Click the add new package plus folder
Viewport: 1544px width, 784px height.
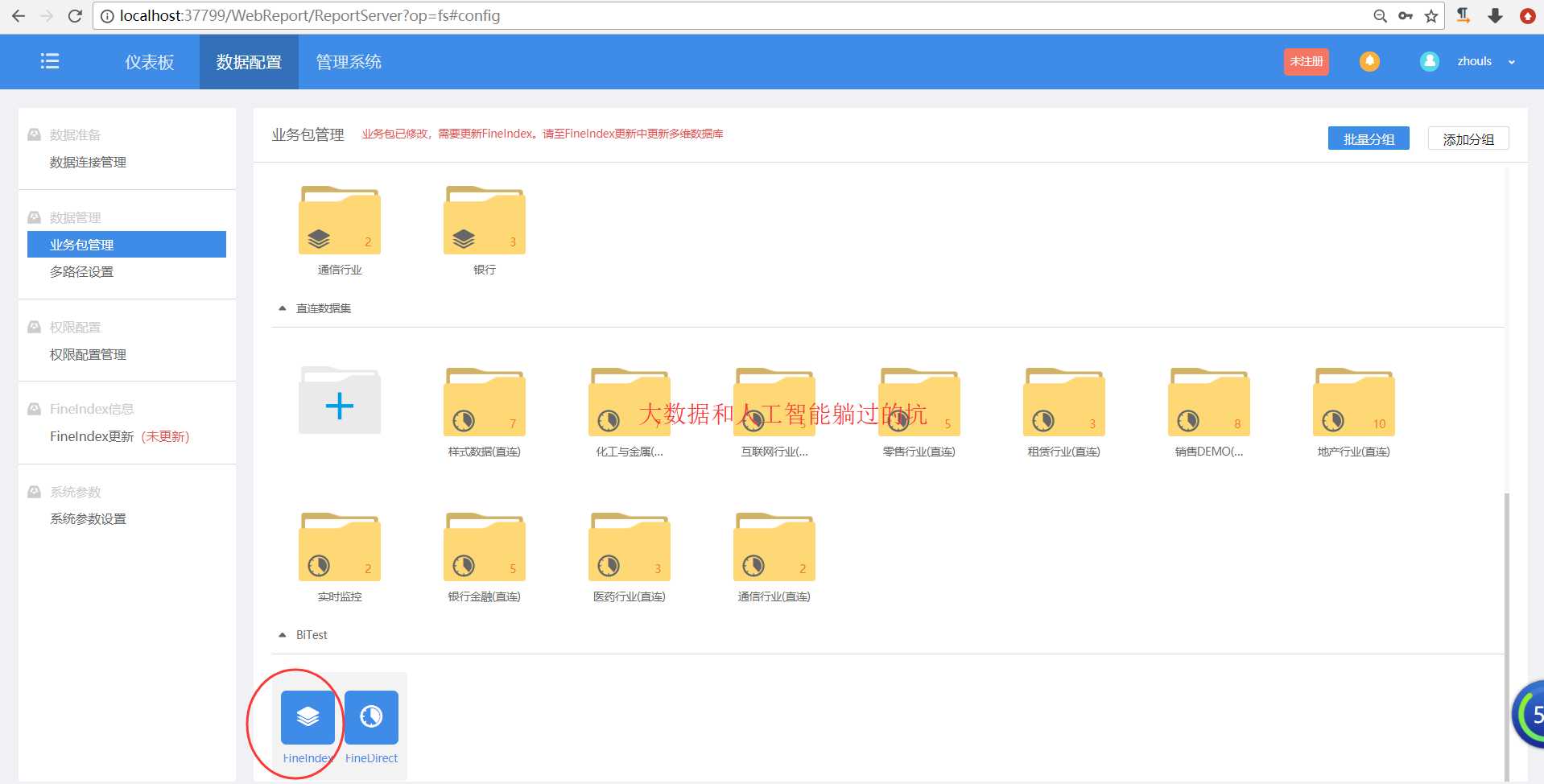[340, 401]
